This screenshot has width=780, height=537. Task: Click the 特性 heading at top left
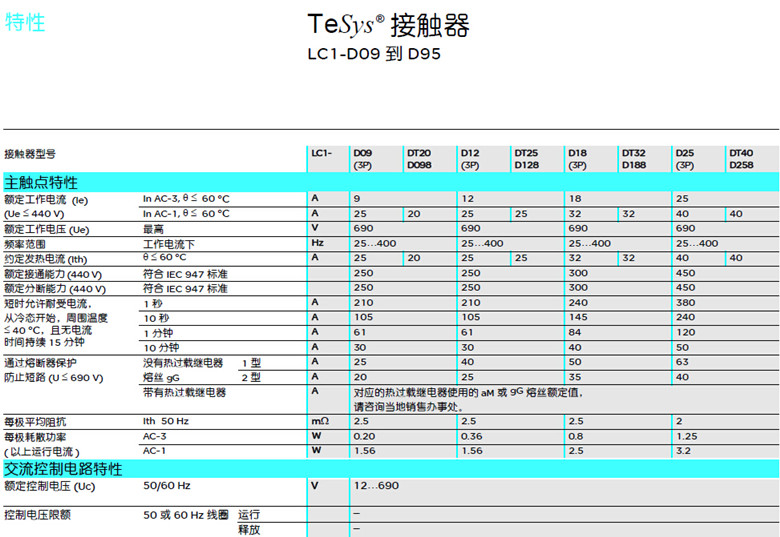[x=25, y=23]
